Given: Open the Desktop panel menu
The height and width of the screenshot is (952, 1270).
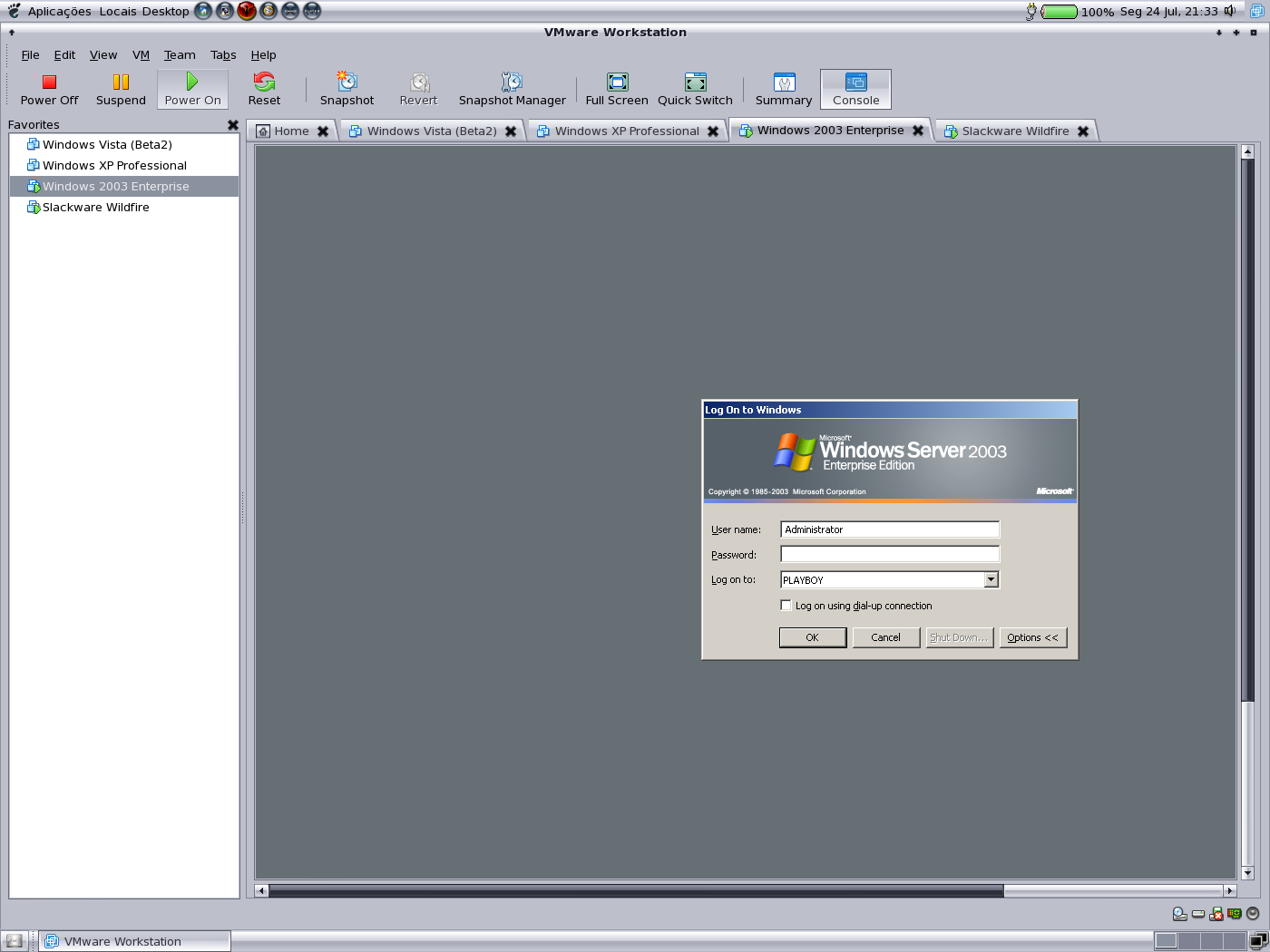Looking at the screenshot, I should coord(165,12).
